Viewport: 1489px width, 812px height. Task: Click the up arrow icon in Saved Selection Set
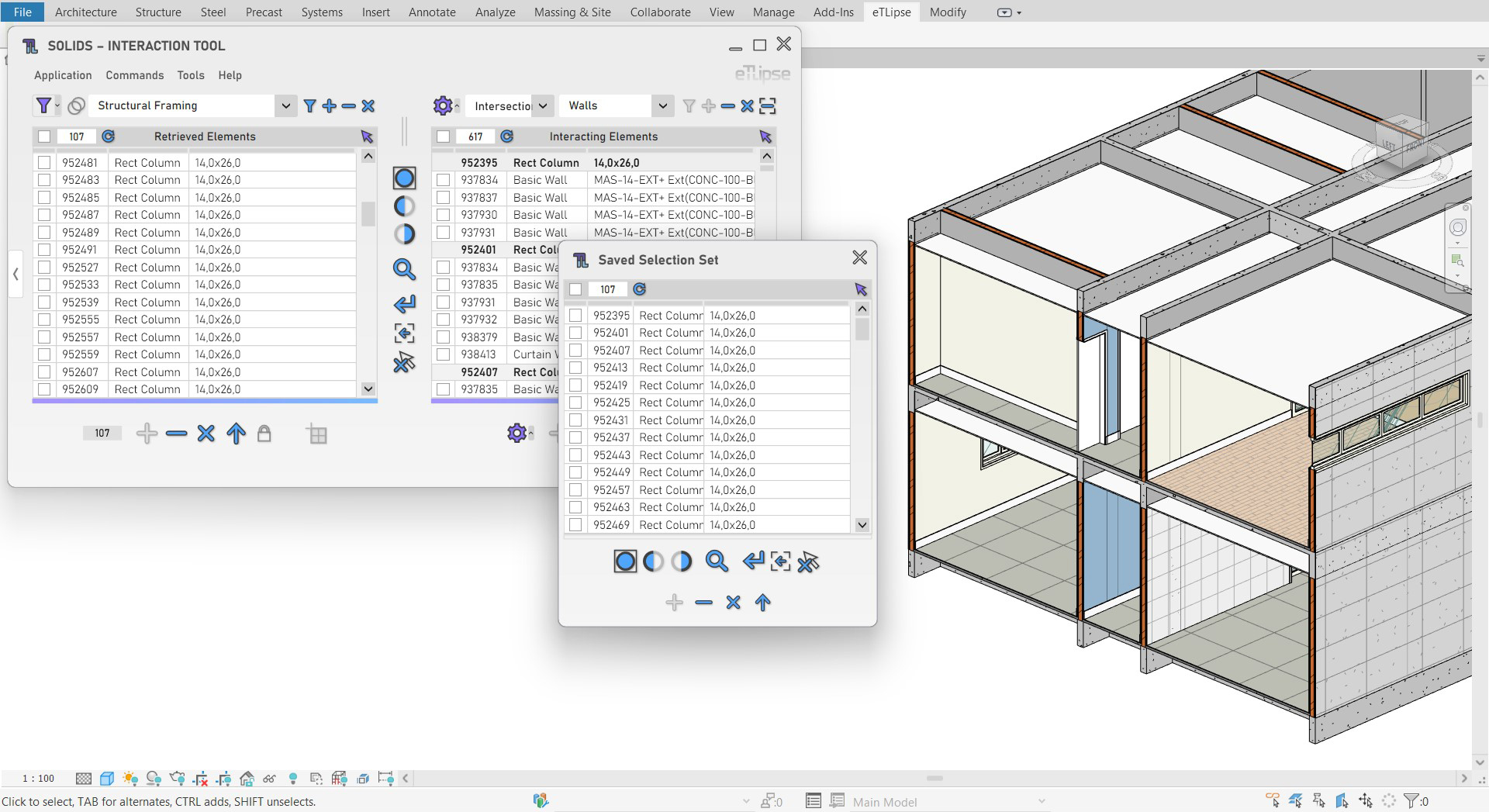[762, 603]
